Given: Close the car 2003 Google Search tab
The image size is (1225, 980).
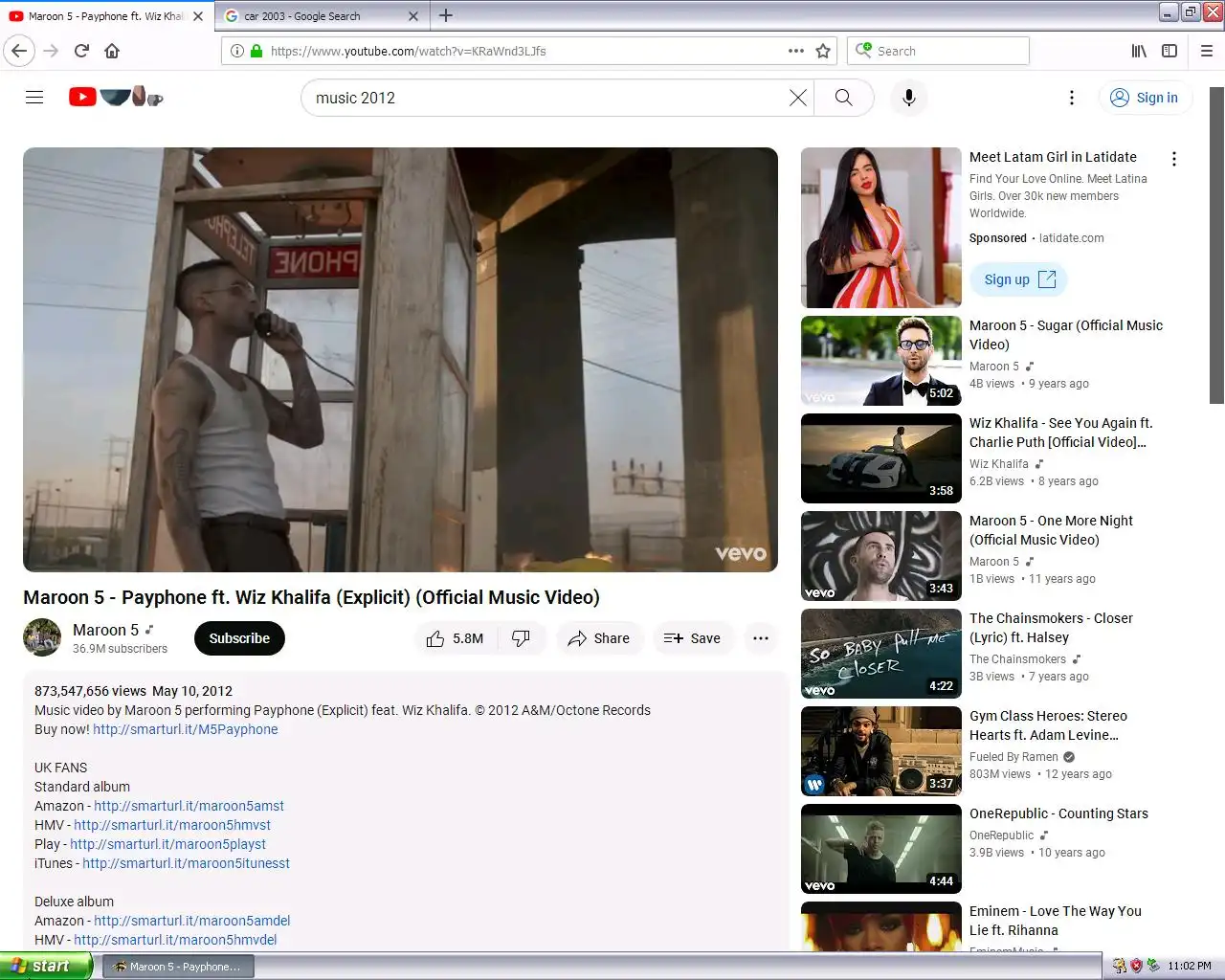Looking at the screenshot, I should point(413,16).
